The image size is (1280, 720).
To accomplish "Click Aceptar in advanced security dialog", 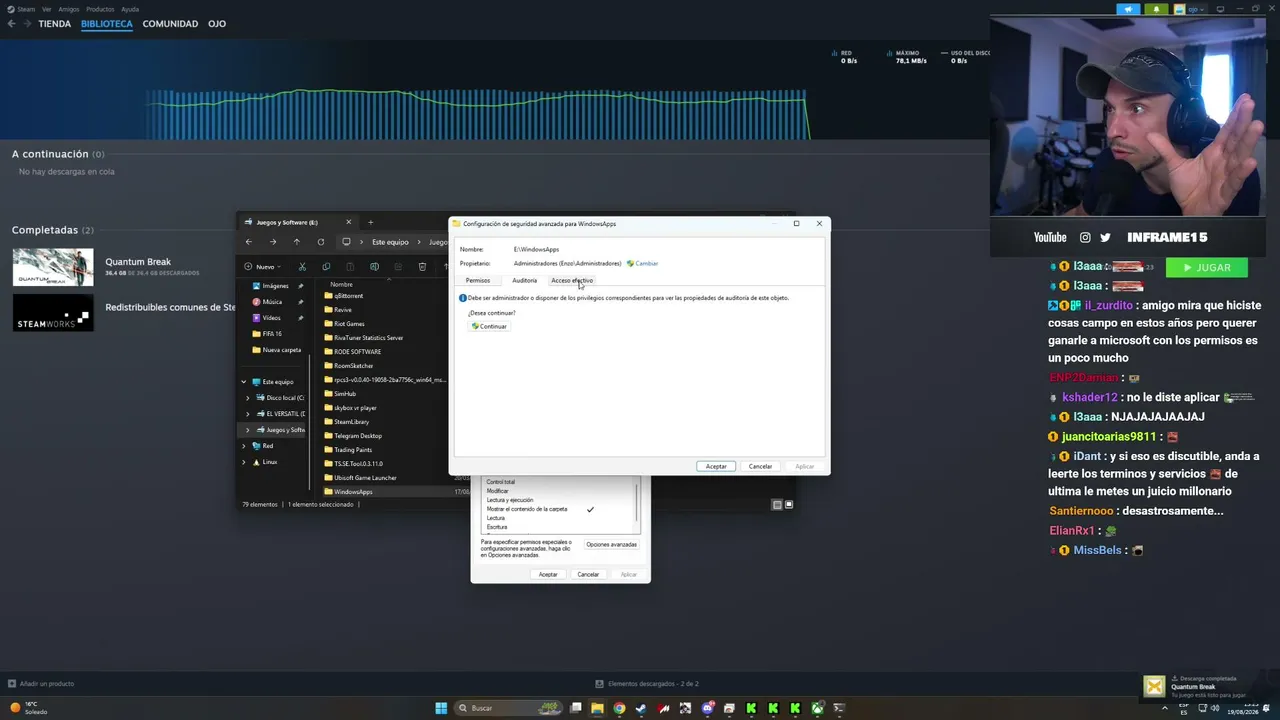I will point(716,466).
